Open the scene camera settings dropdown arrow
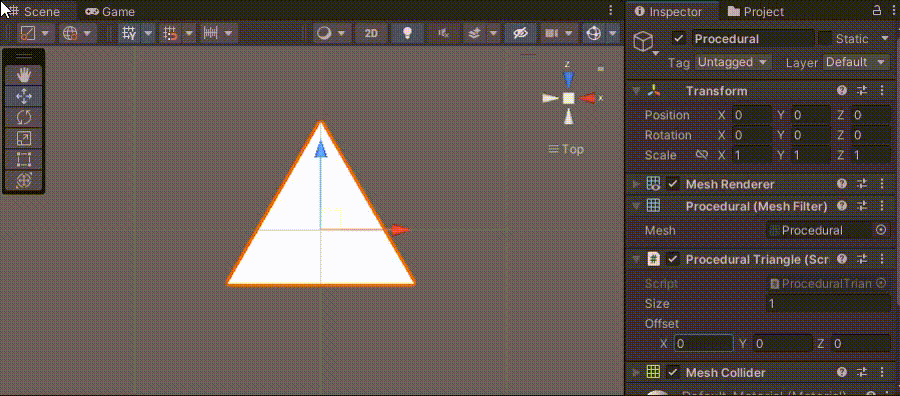 [568, 33]
